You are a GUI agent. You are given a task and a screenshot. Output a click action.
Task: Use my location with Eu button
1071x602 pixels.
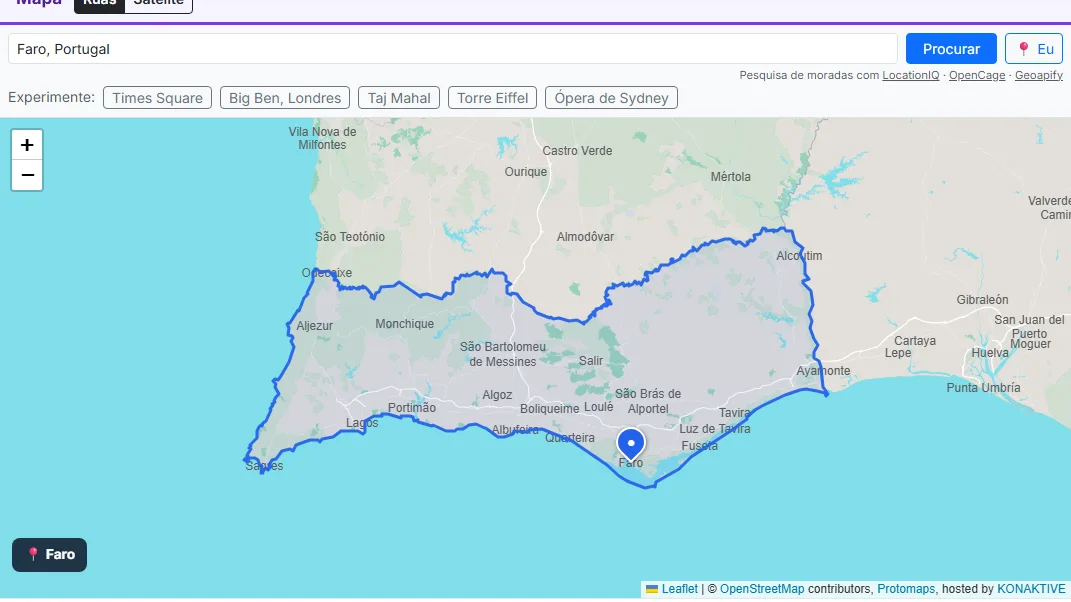1034,49
